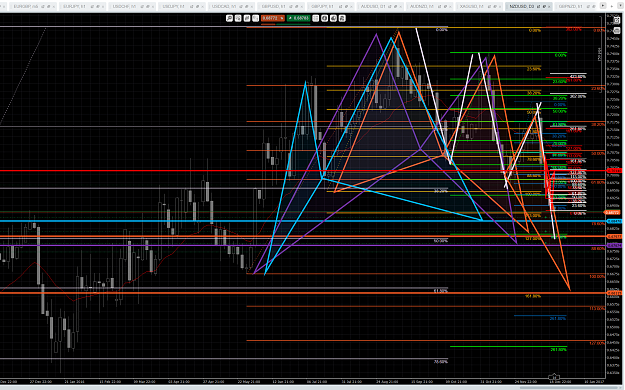The width and height of the screenshot is (625, 390).
Task: Click the second small icon on AUDNZD tab
Action: pos(445,6)
